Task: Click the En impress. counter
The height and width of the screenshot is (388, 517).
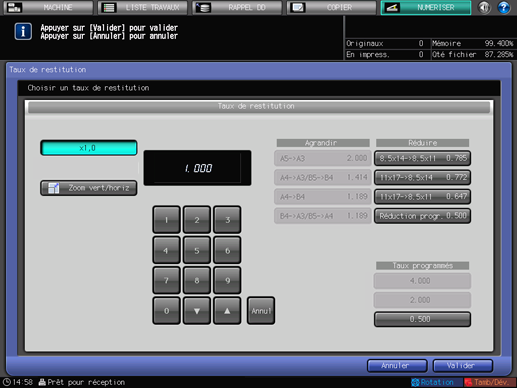Action: 385,54
